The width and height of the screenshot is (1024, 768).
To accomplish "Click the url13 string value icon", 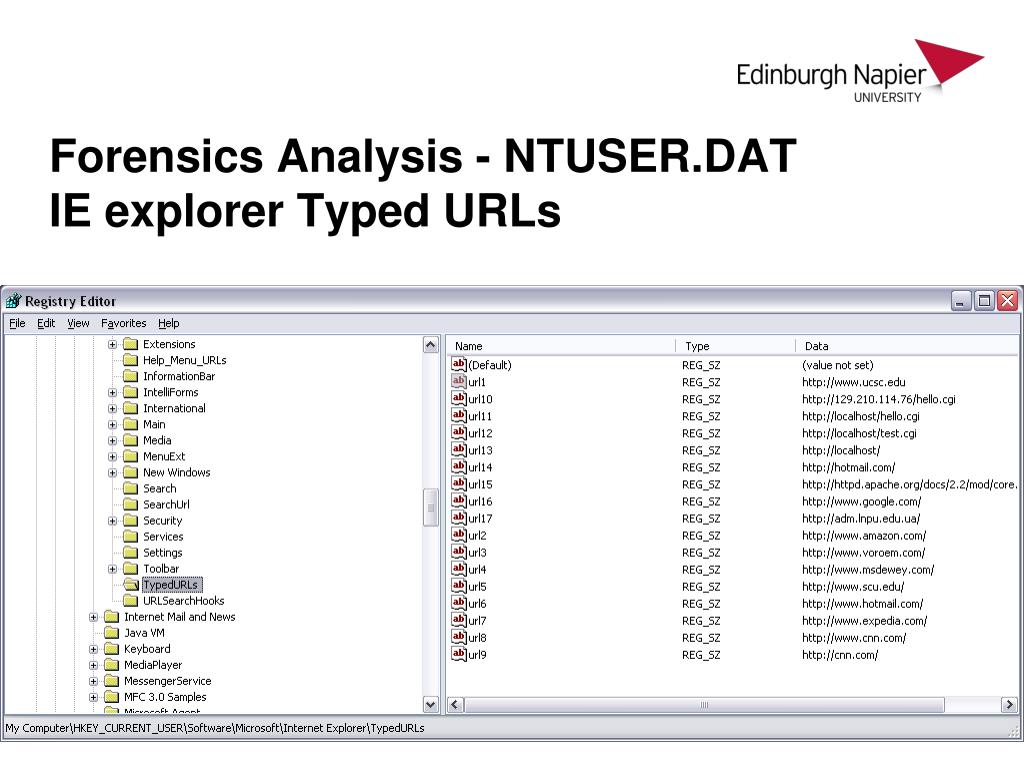I will coord(459,449).
